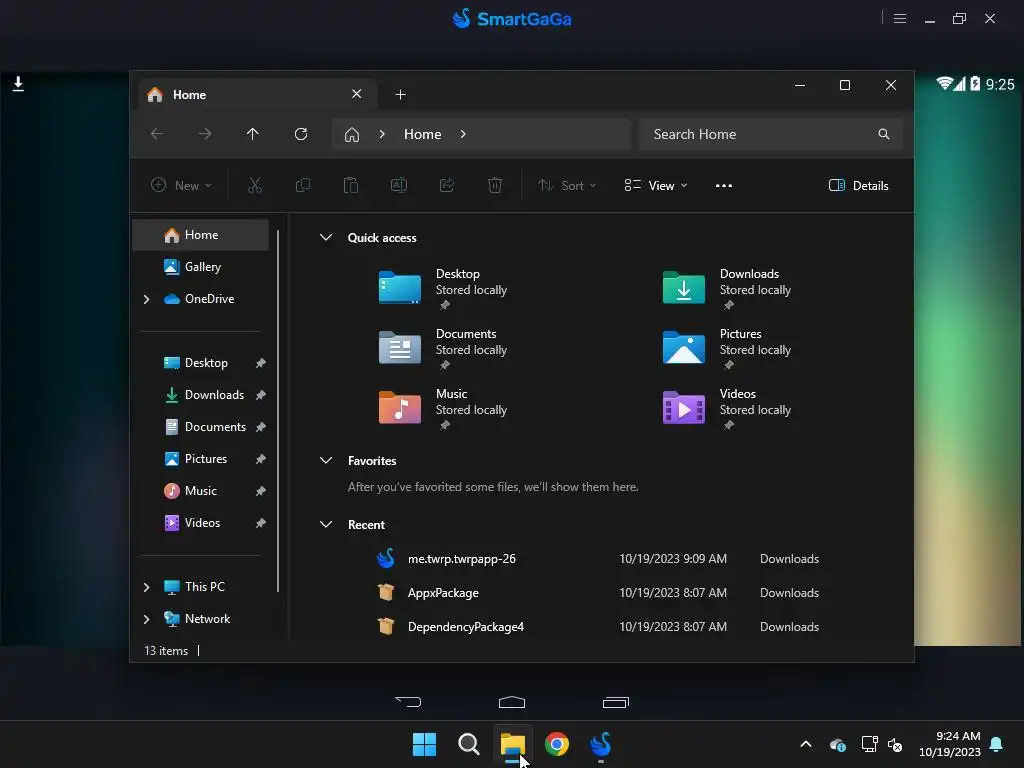Click the SmartGaGa taskbar icon
Screen dimensions: 1024x768
(601, 744)
